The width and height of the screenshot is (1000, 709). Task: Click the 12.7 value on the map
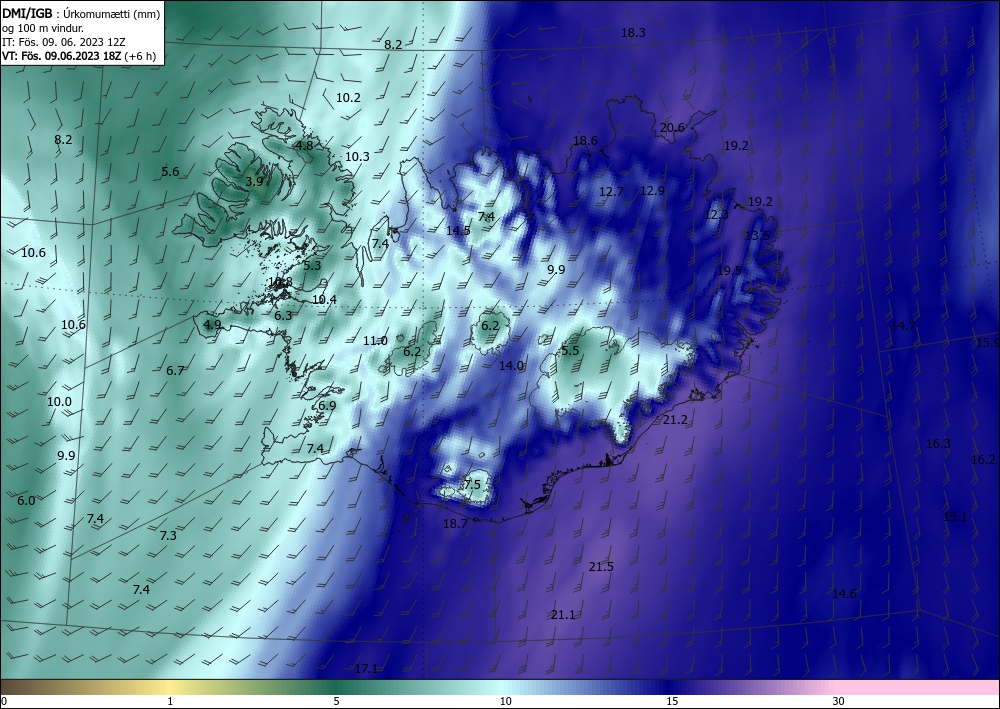(x=611, y=191)
